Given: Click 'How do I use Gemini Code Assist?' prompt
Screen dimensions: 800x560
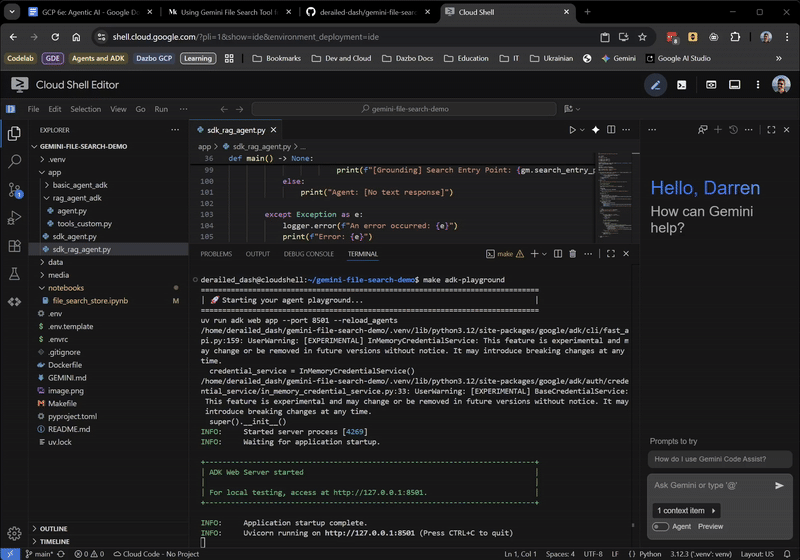Looking at the screenshot, I should pos(708,458).
